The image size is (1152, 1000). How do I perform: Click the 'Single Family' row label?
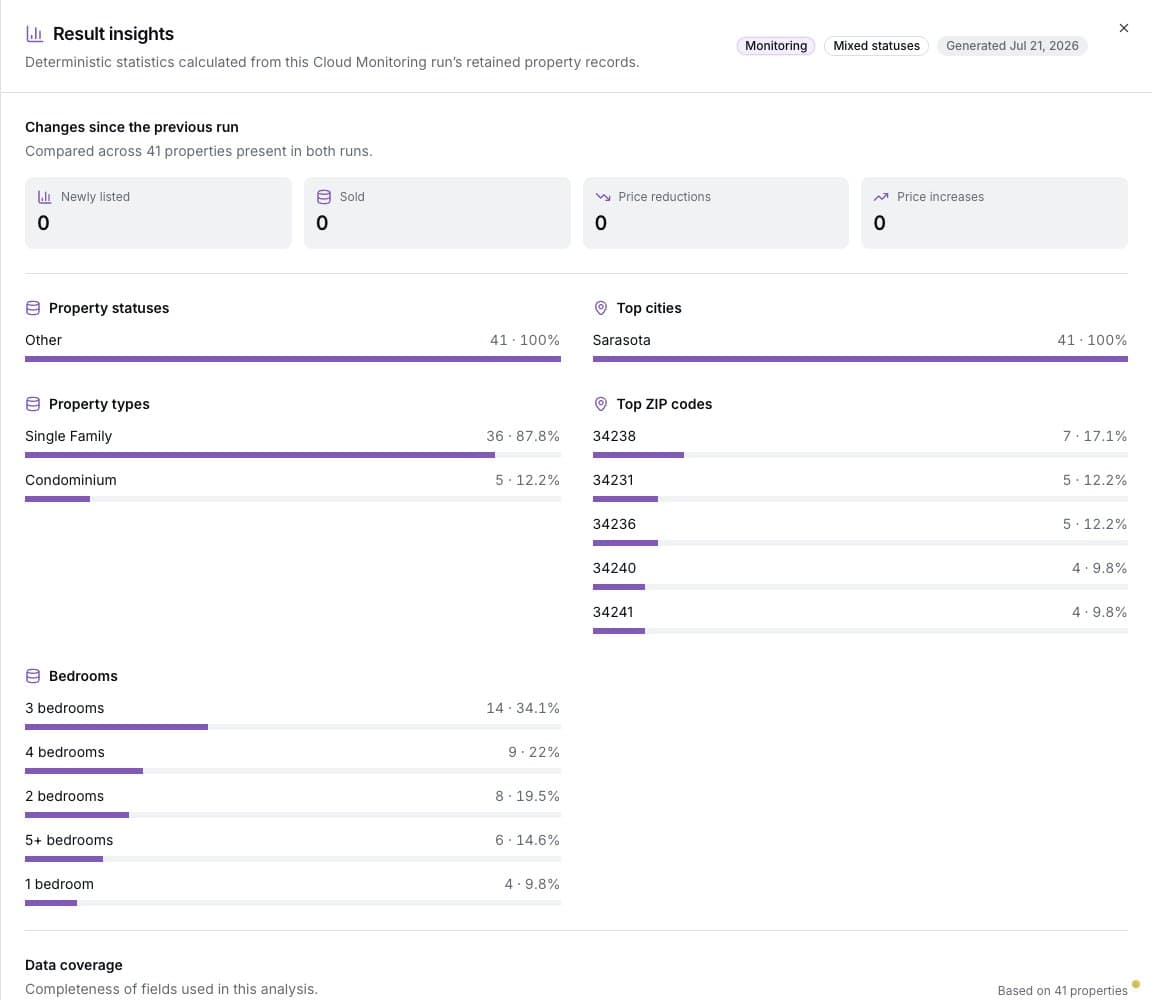tap(68, 436)
